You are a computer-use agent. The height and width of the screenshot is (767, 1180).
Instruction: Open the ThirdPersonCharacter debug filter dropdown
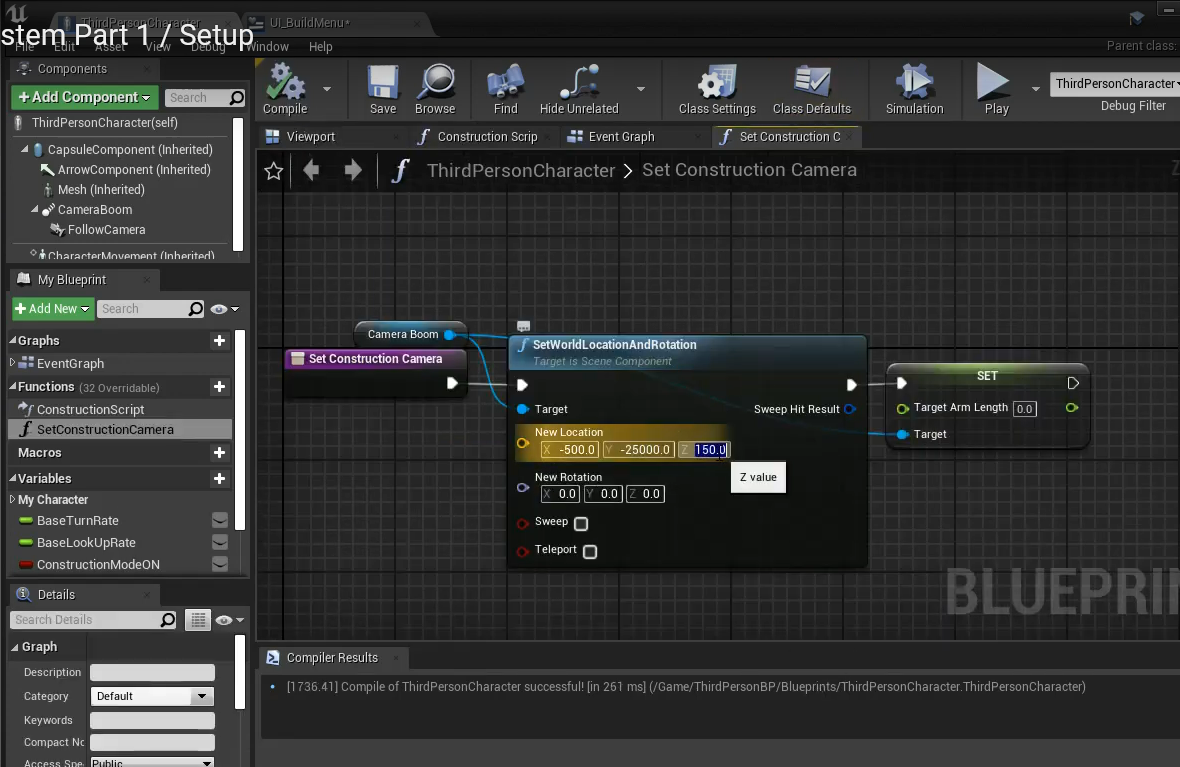(1114, 84)
